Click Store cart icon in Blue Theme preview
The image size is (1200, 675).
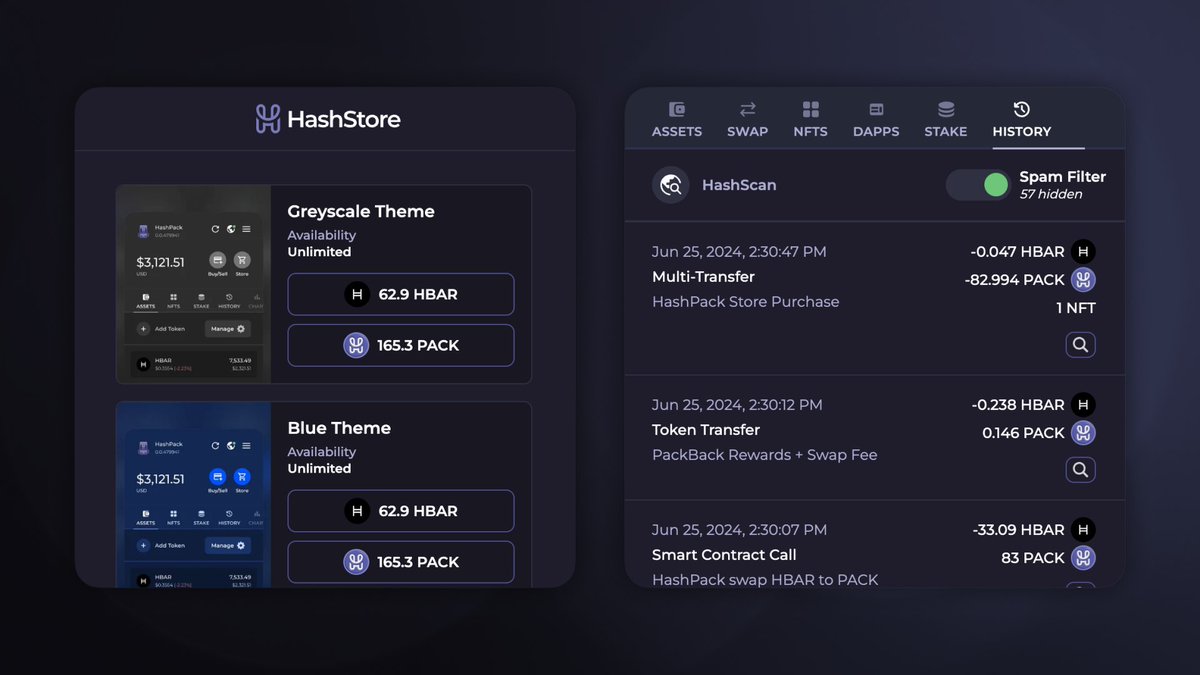(x=242, y=477)
